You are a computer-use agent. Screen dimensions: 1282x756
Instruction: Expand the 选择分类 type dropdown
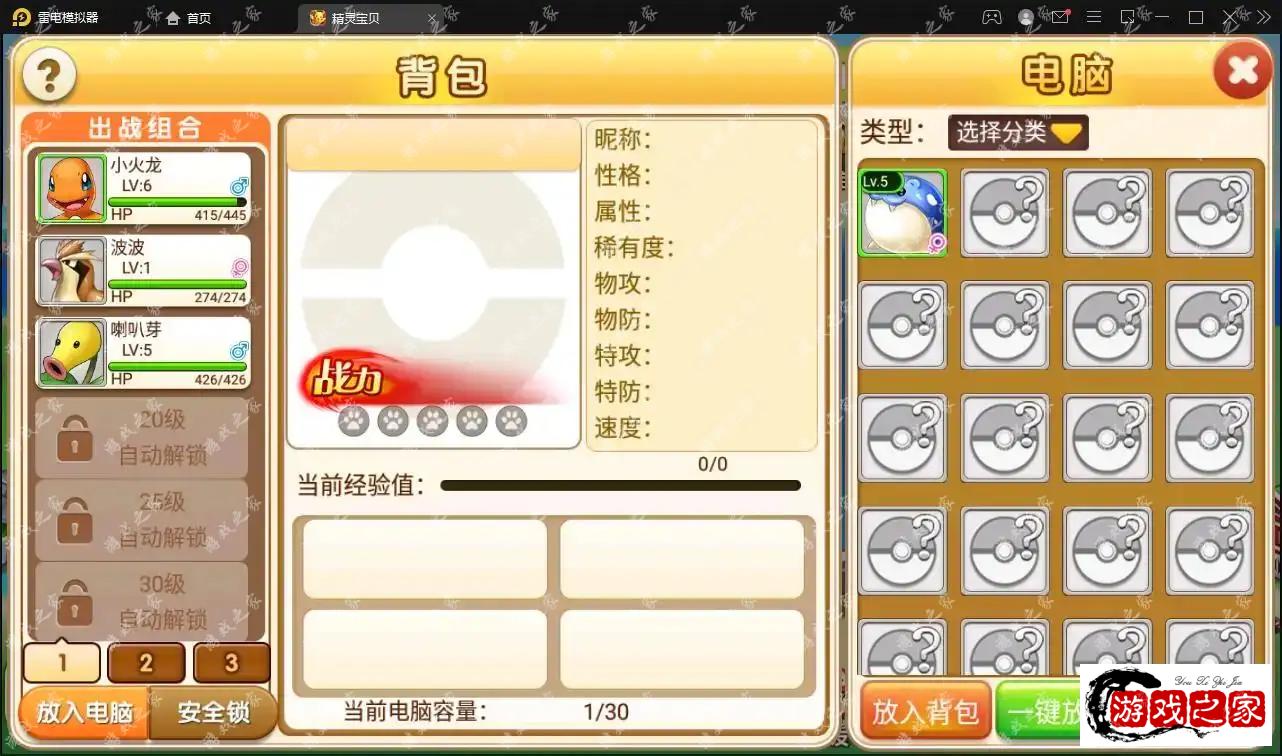1018,132
